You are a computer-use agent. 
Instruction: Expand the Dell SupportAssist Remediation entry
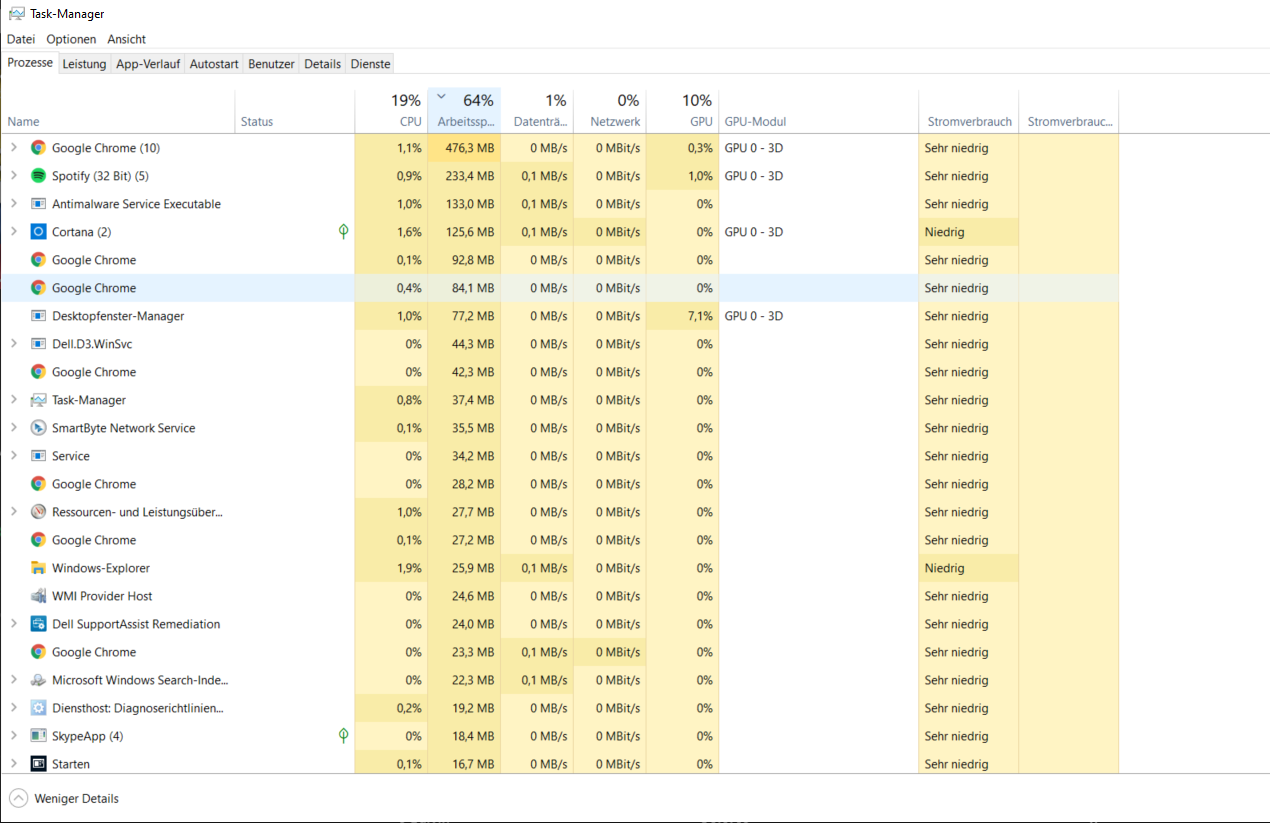pos(13,624)
